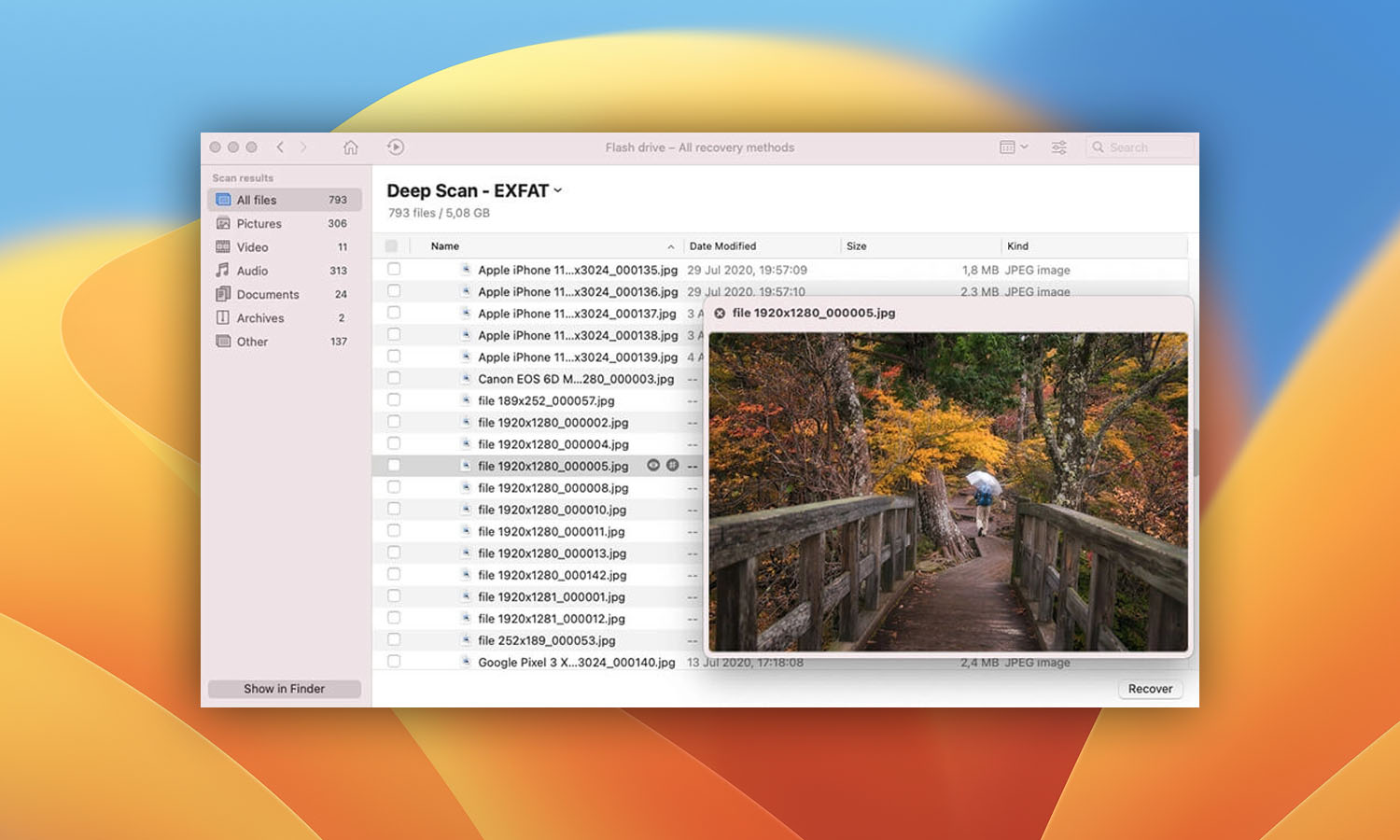The width and height of the screenshot is (1400, 840).
Task: Click the Recover button
Action: click(x=1150, y=689)
